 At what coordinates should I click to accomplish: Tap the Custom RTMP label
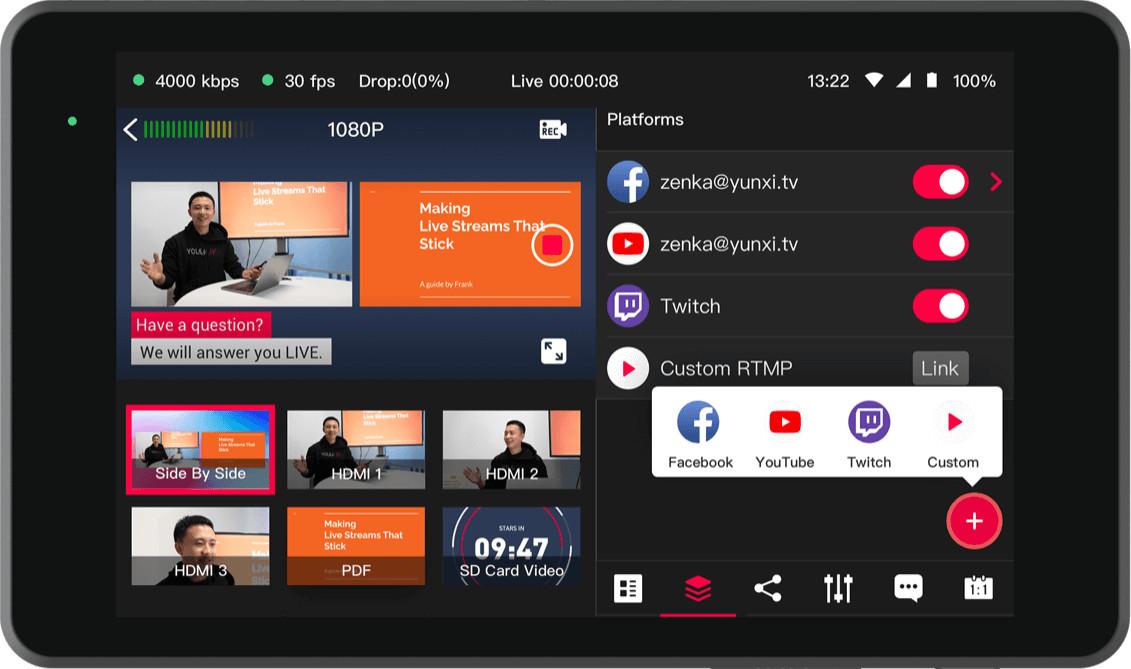(726, 369)
